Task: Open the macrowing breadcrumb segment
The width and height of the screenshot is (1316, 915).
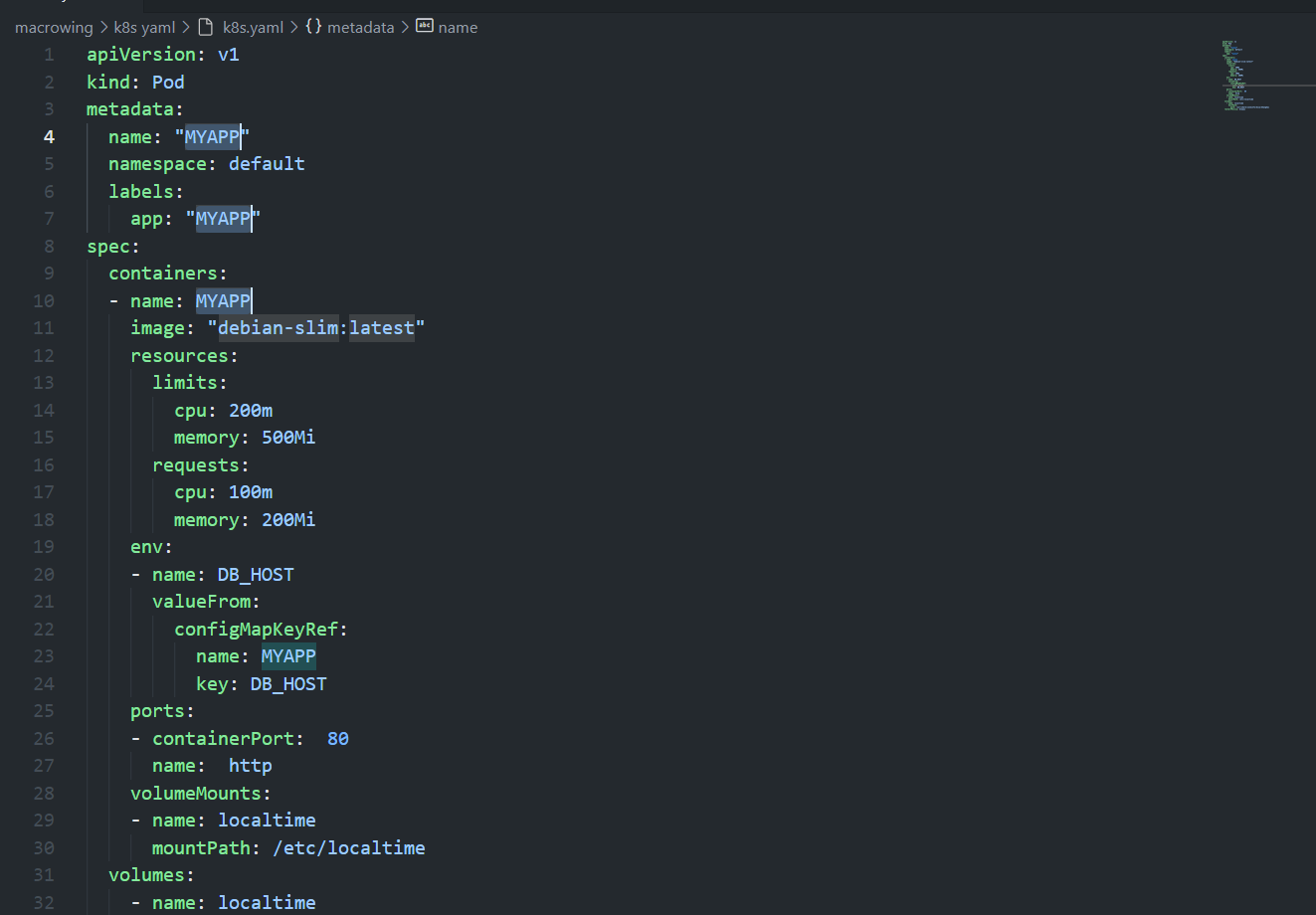Action: [54, 28]
